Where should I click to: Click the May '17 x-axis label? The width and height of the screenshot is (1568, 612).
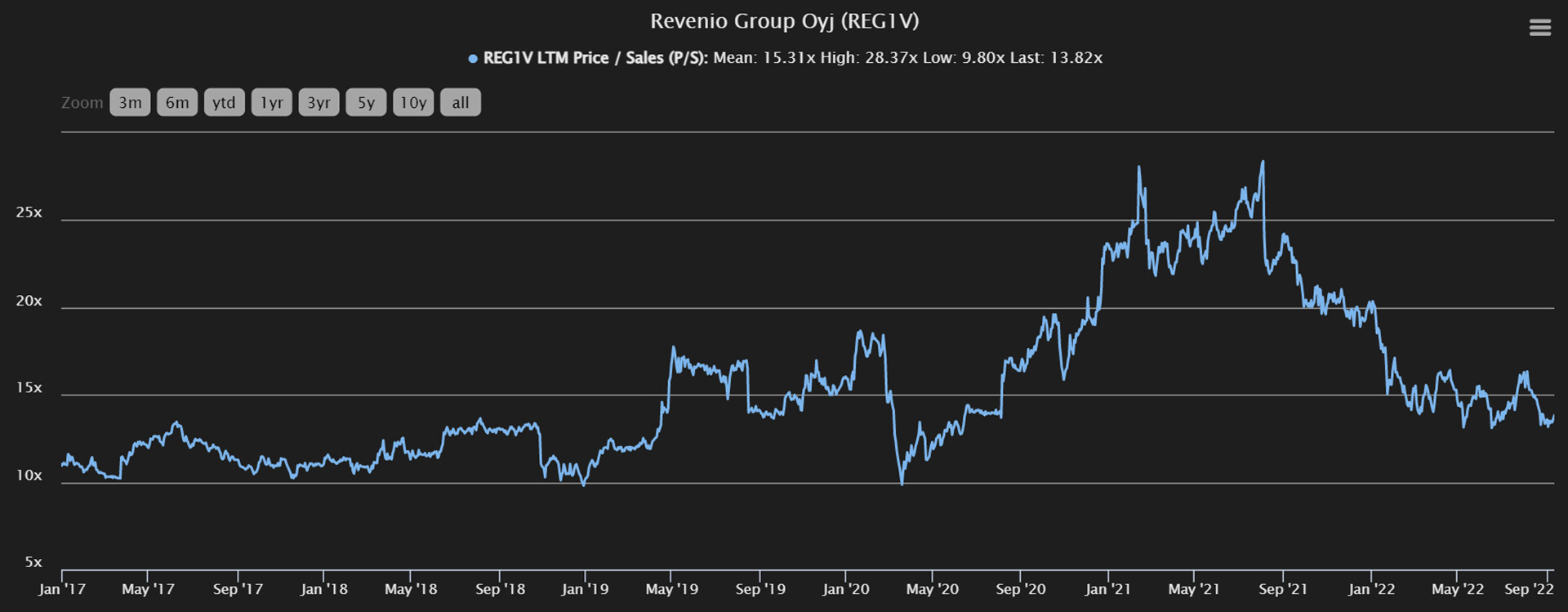click(x=148, y=589)
